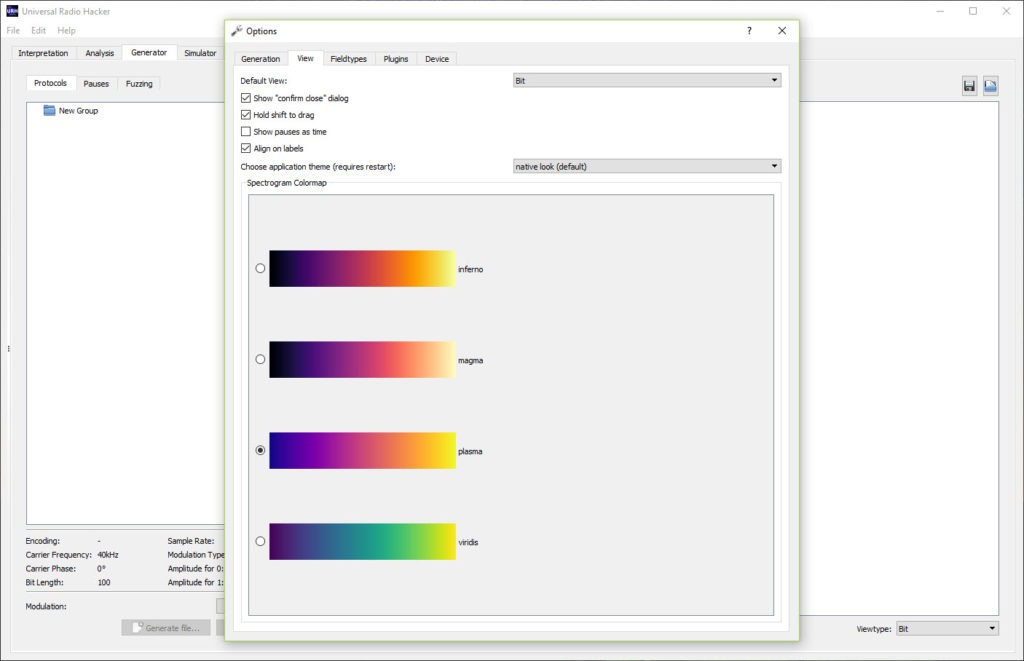Viewport: 1024px width, 661px height.
Task: Click the magma gradient swatch
Action: pos(362,359)
